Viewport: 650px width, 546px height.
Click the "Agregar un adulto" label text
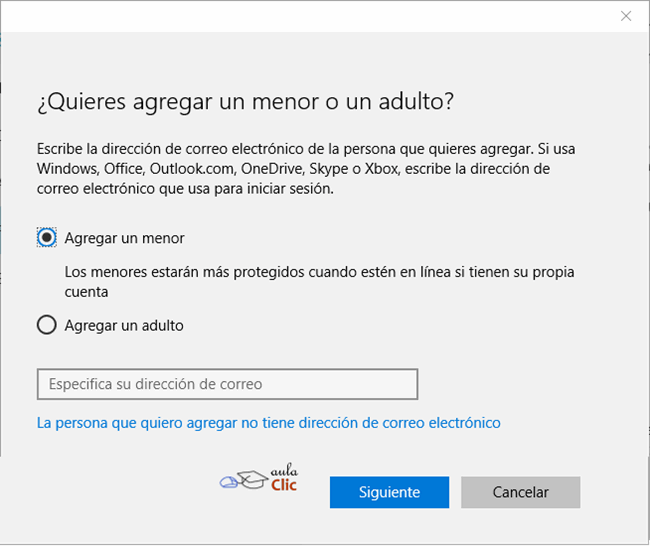click(x=124, y=325)
